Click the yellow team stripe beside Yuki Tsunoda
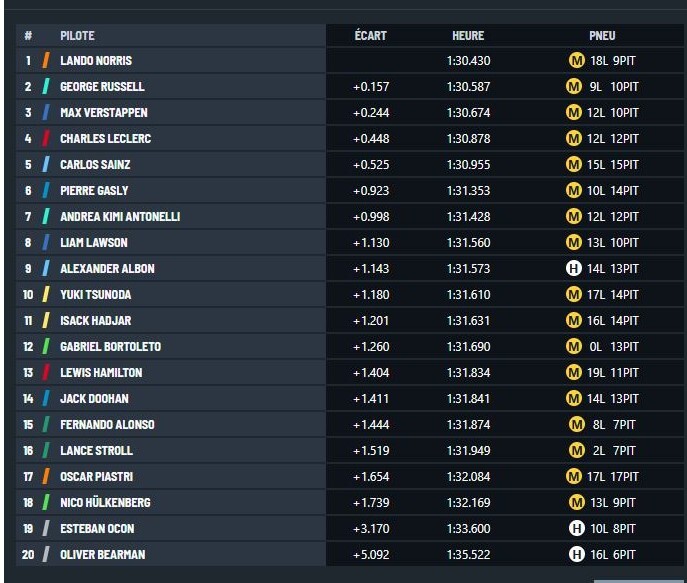The height and width of the screenshot is (583, 687). [x=46, y=294]
